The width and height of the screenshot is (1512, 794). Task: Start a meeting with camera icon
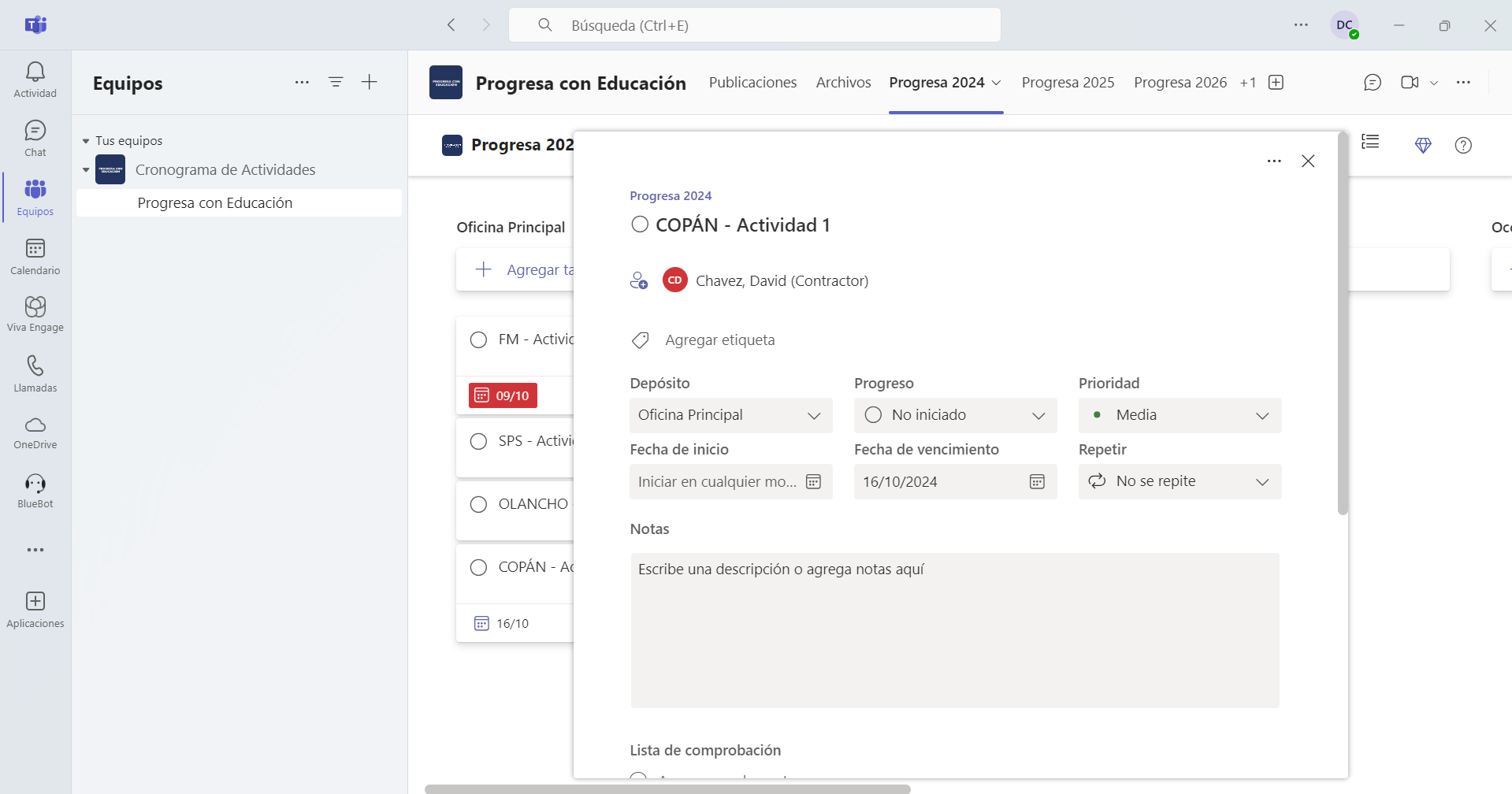click(x=1410, y=83)
